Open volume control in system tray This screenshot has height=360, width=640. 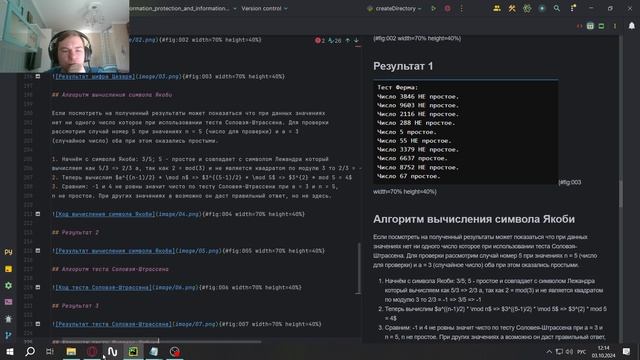[x=569, y=351]
